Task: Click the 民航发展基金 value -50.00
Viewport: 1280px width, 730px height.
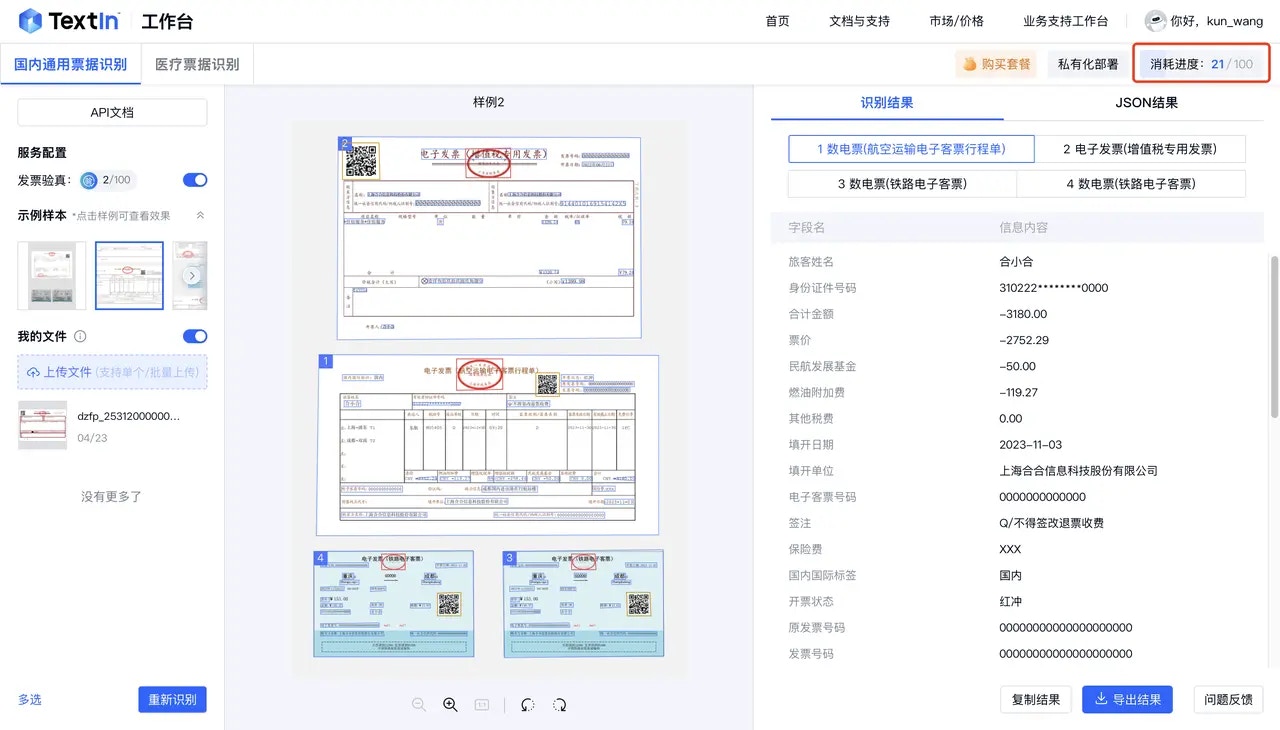Action: pyautogui.click(x=1017, y=366)
